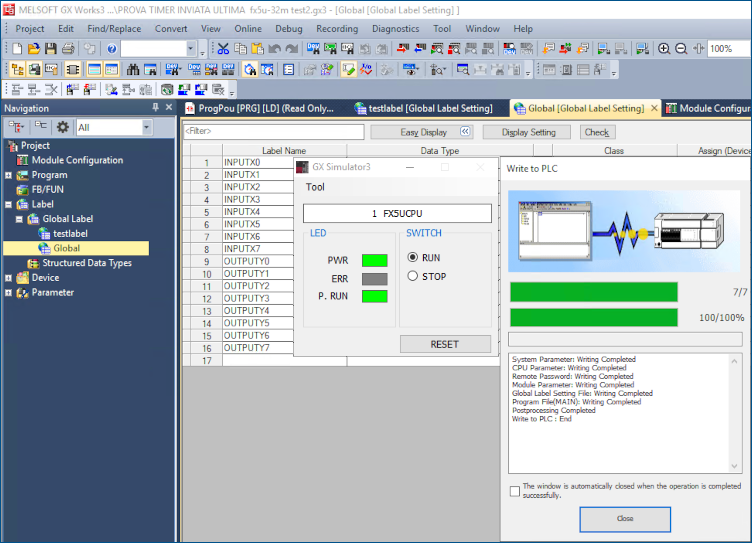Click the 7/7 green progress bar
The width and height of the screenshot is (752, 543).
594,292
